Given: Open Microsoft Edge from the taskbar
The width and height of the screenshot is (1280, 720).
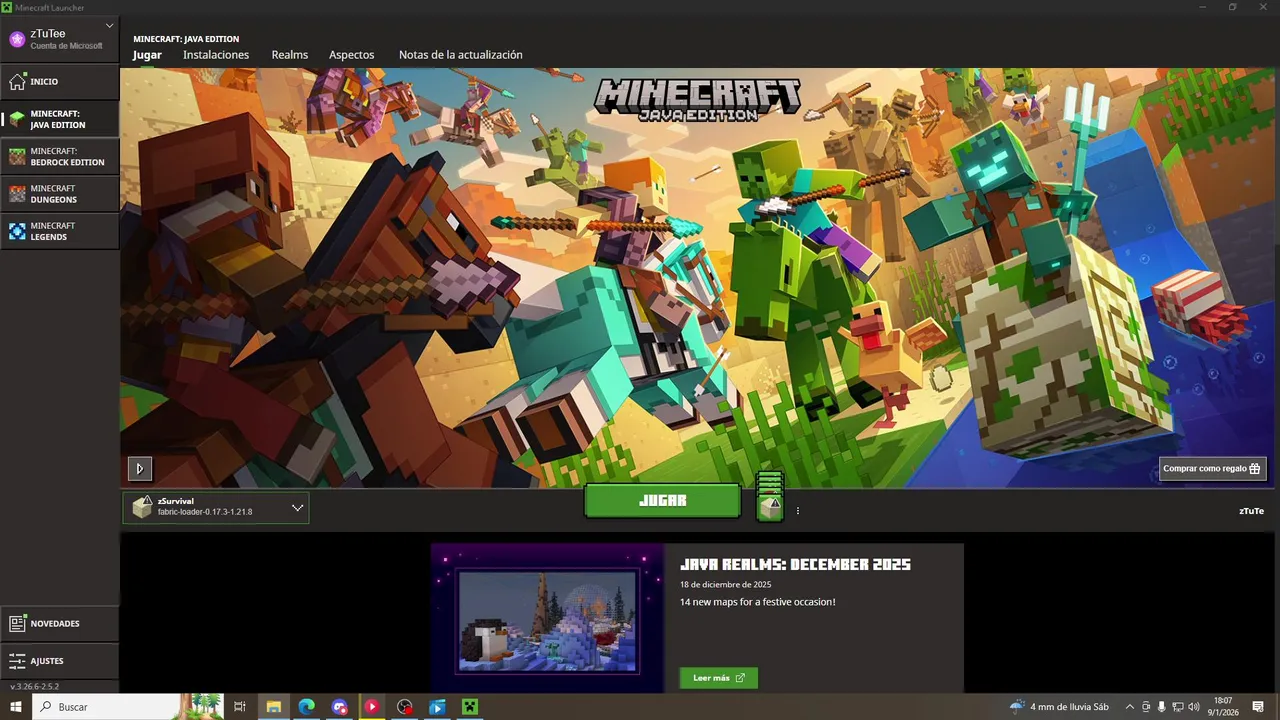Looking at the screenshot, I should (x=307, y=707).
